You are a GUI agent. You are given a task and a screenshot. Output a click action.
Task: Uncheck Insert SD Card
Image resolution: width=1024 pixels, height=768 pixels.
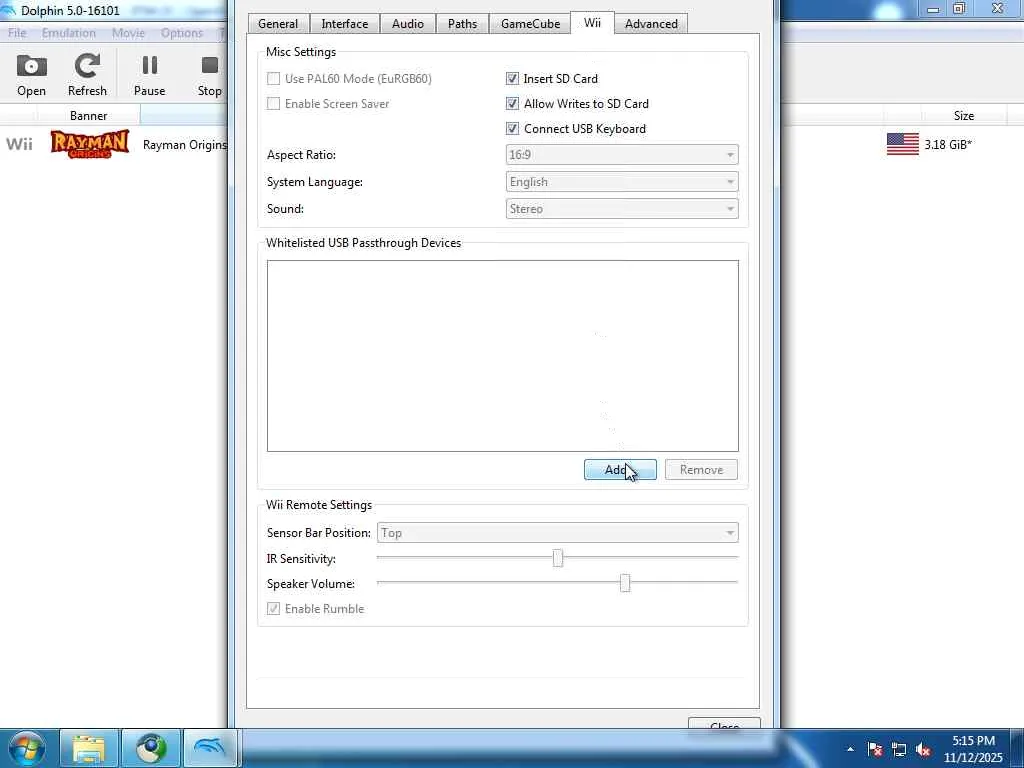point(513,78)
